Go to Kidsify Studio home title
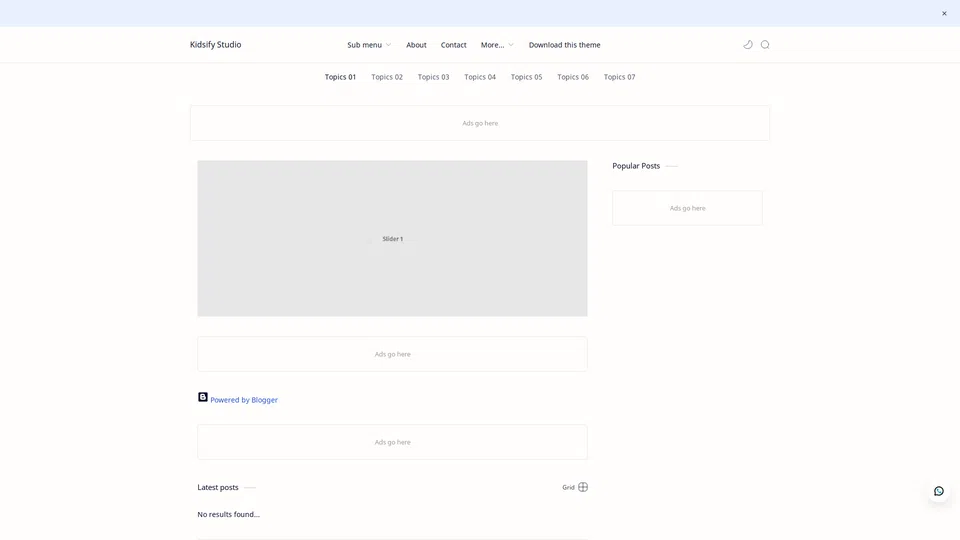Image resolution: width=960 pixels, height=540 pixels. tap(216, 45)
